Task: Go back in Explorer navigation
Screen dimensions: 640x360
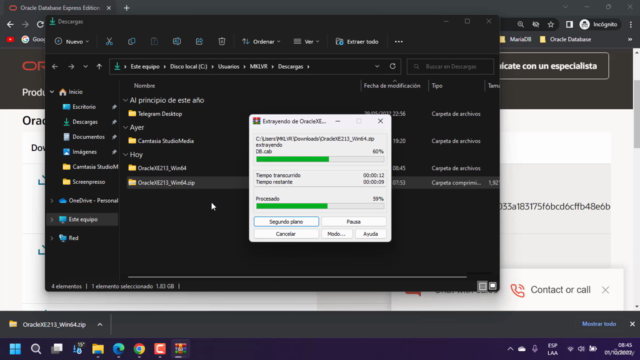Action: pos(55,67)
